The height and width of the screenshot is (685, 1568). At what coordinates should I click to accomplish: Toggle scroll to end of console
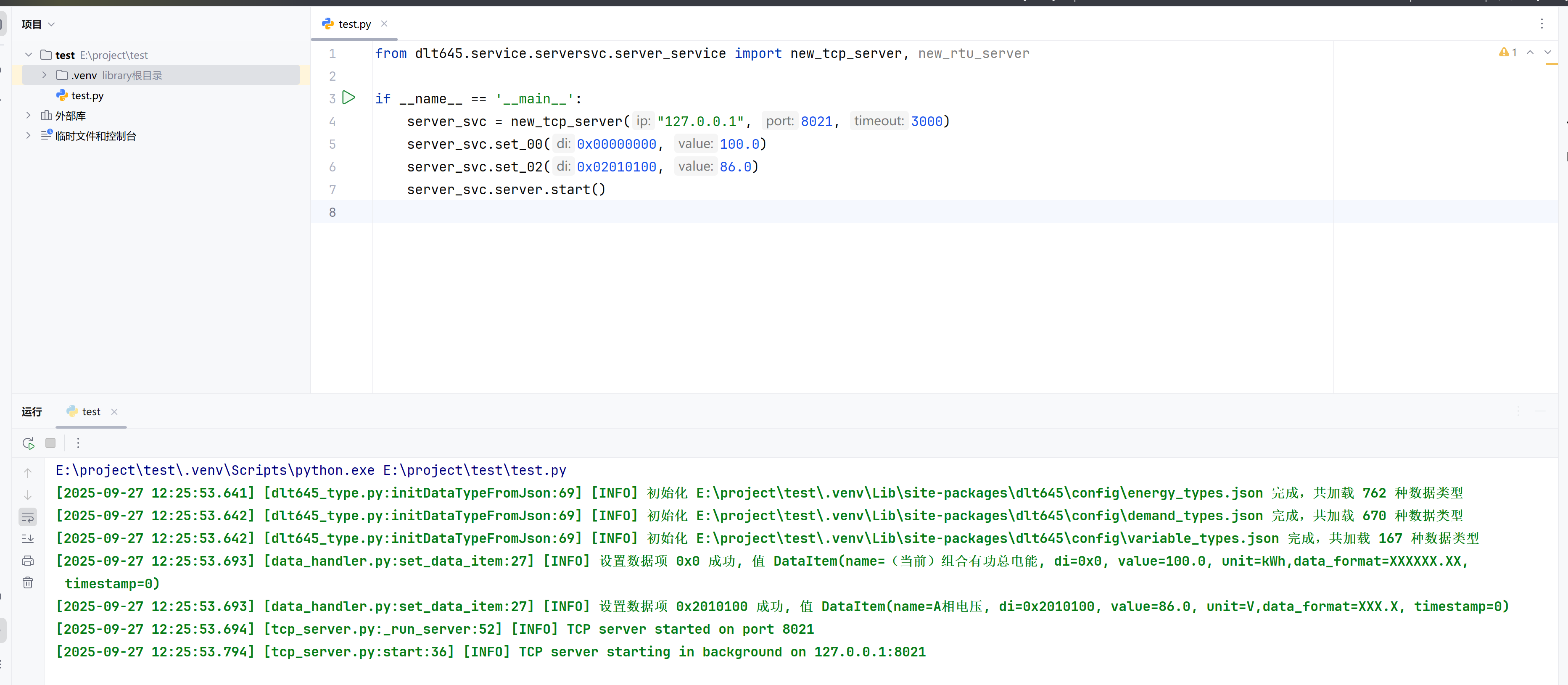pyautogui.click(x=28, y=538)
